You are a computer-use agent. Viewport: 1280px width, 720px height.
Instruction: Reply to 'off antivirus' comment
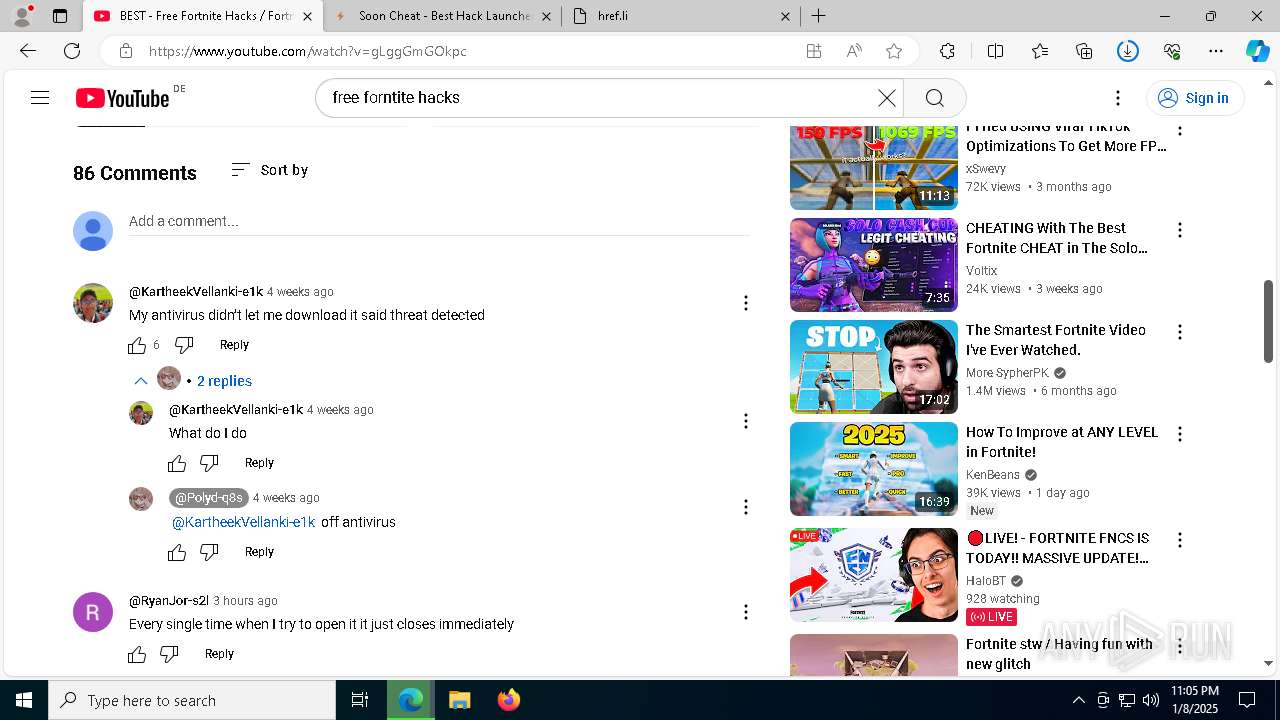click(x=259, y=552)
